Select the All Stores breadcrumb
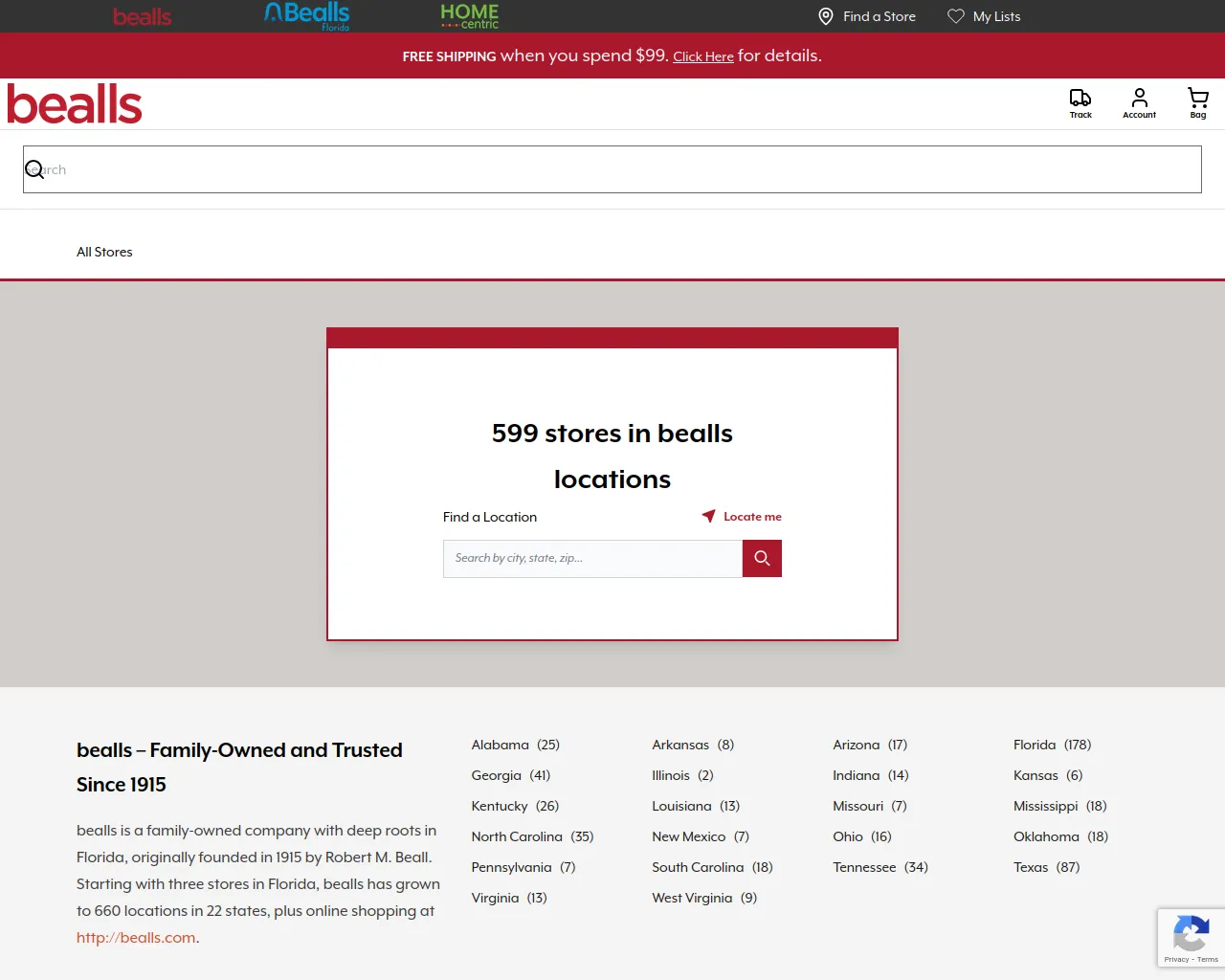The width and height of the screenshot is (1225, 980). click(x=104, y=252)
